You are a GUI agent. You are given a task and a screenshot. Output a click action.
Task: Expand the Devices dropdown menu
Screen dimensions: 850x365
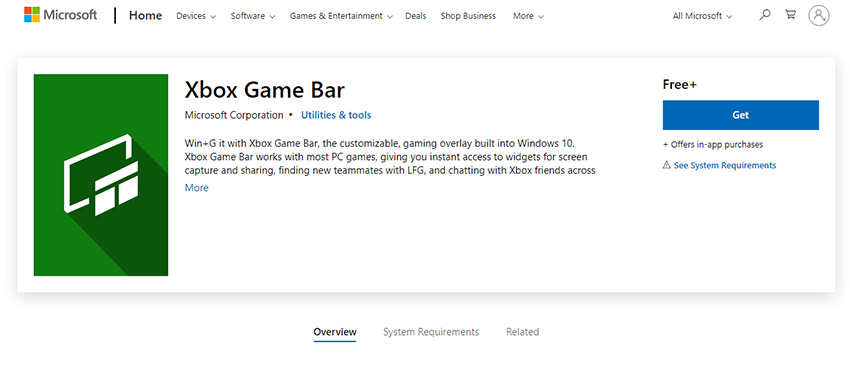[x=196, y=16]
